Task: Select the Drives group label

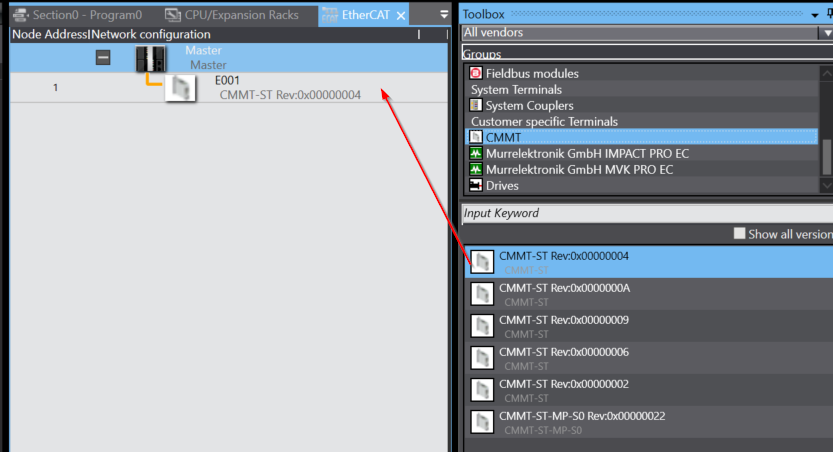Action: 502,185
